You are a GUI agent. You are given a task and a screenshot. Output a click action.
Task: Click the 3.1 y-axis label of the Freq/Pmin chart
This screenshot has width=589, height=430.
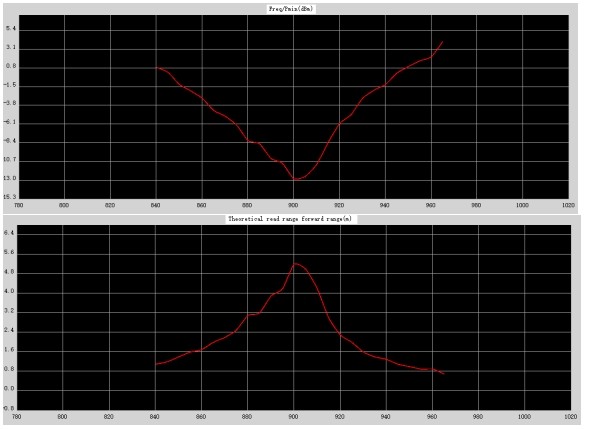click(x=11, y=48)
